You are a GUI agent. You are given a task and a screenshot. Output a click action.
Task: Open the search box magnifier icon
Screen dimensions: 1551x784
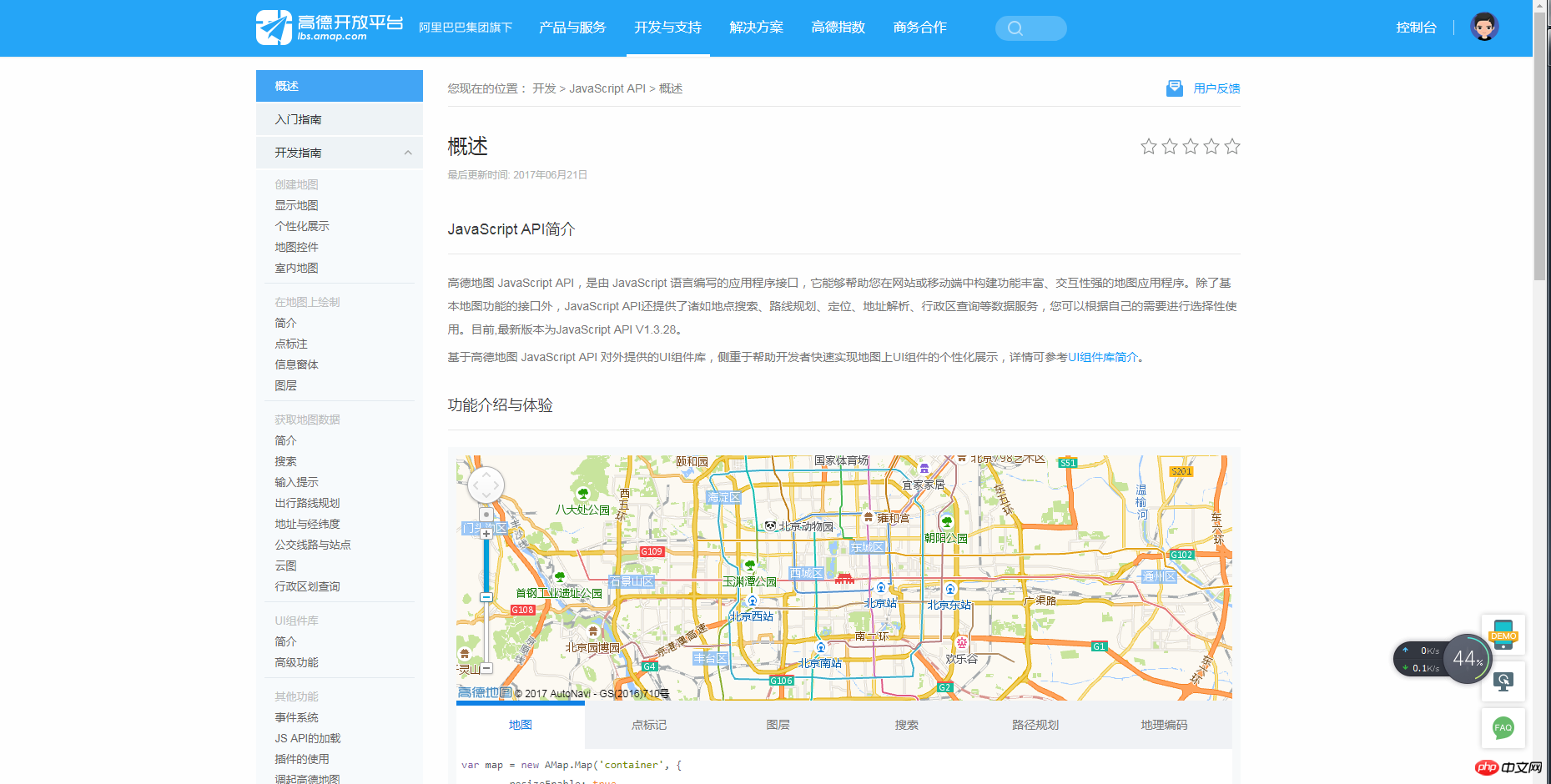[x=1015, y=28]
